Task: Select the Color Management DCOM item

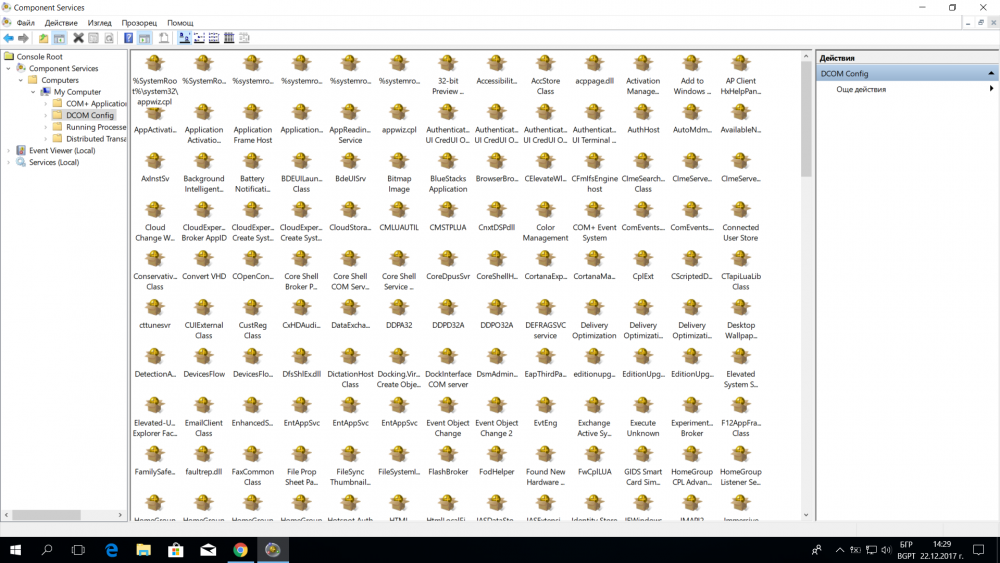Action: 545,221
